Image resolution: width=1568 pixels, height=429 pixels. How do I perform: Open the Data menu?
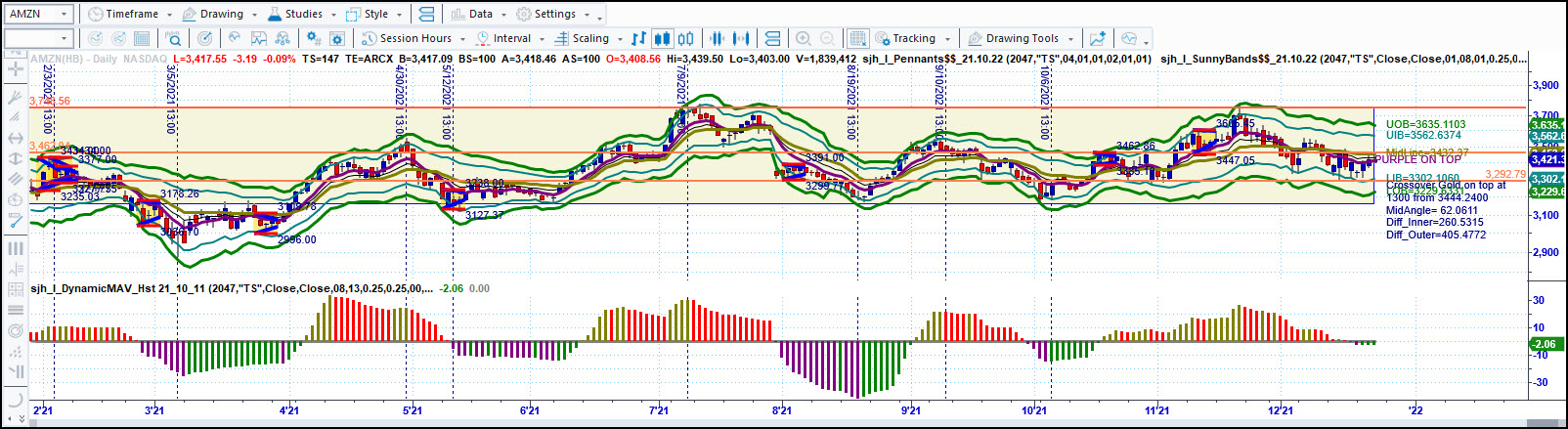[x=479, y=14]
